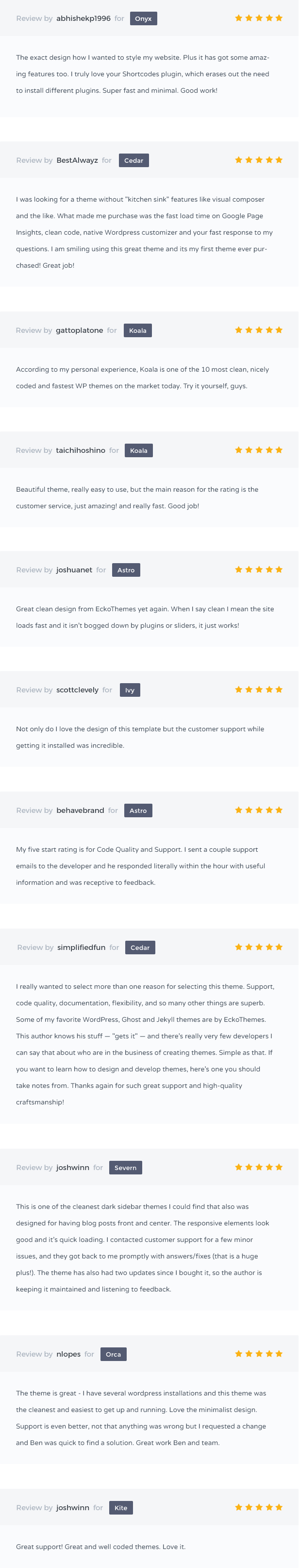Open the Cedar tag in BestAlwayz's review
The height and width of the screenshot is (1568, 299).
tap(133, 161)
